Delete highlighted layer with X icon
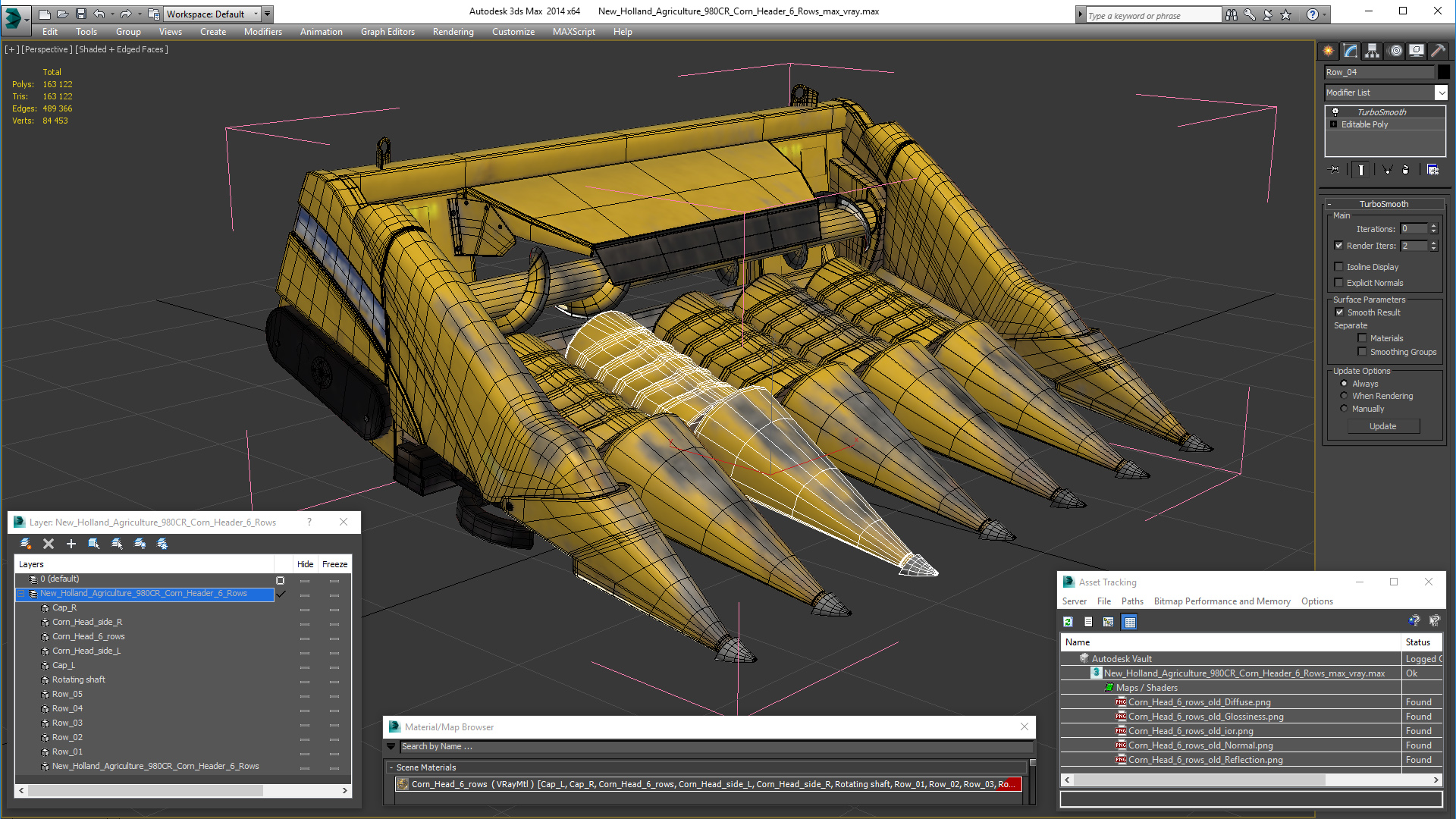 [49, 544]
